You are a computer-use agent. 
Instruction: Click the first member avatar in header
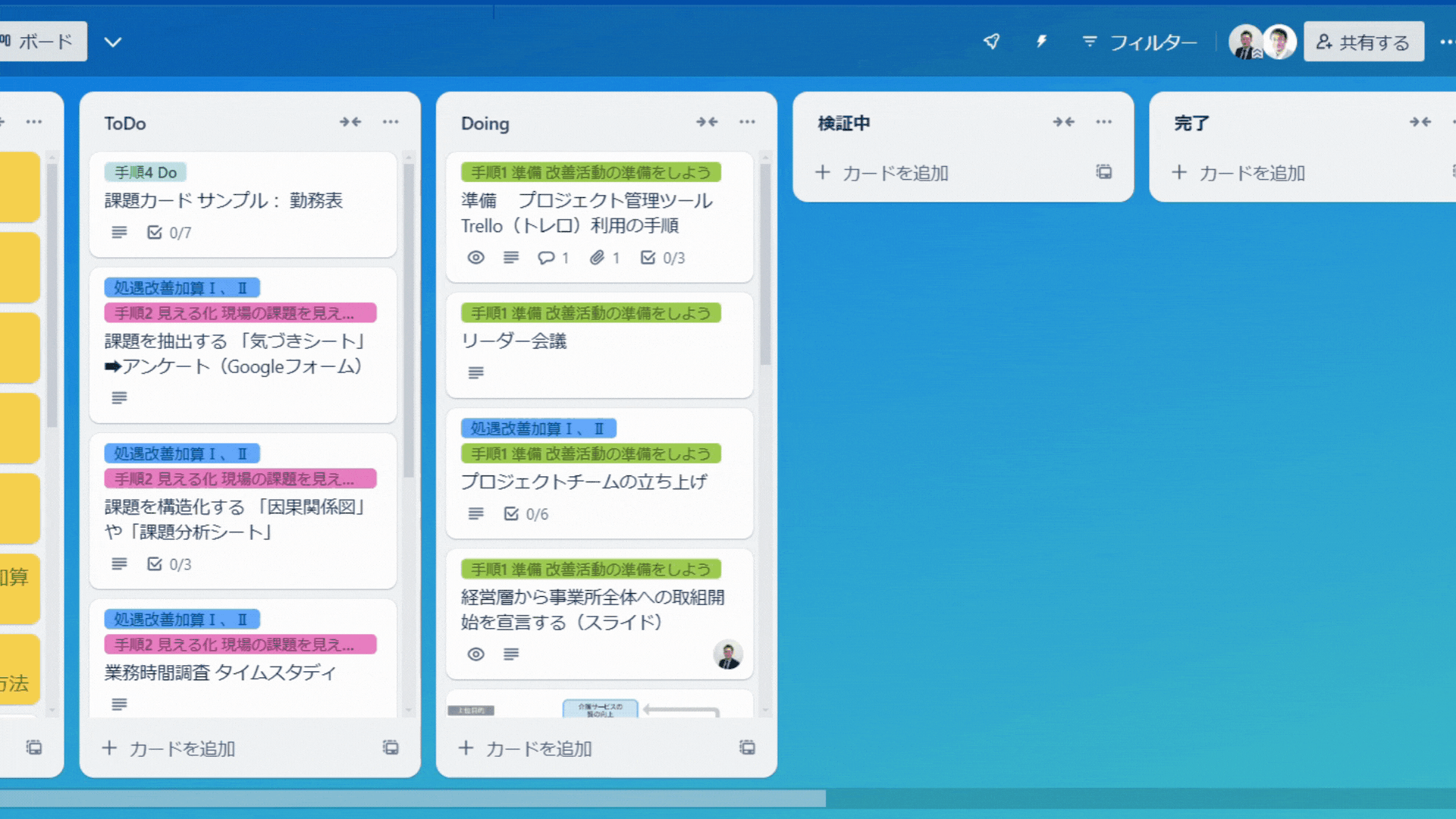click(x=1245, y=42)
